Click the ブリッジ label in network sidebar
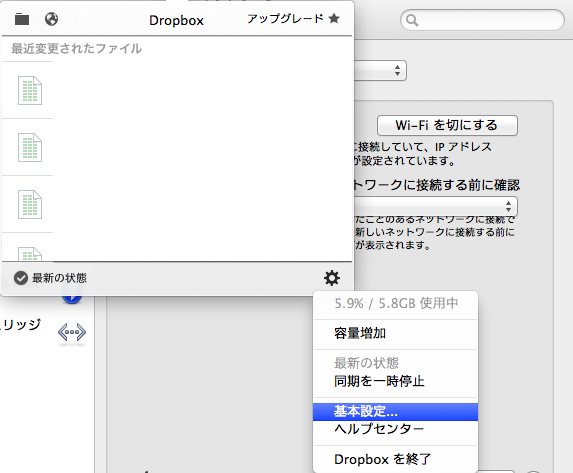The height and width of the screenshot is (473, 573). point(20,325)
